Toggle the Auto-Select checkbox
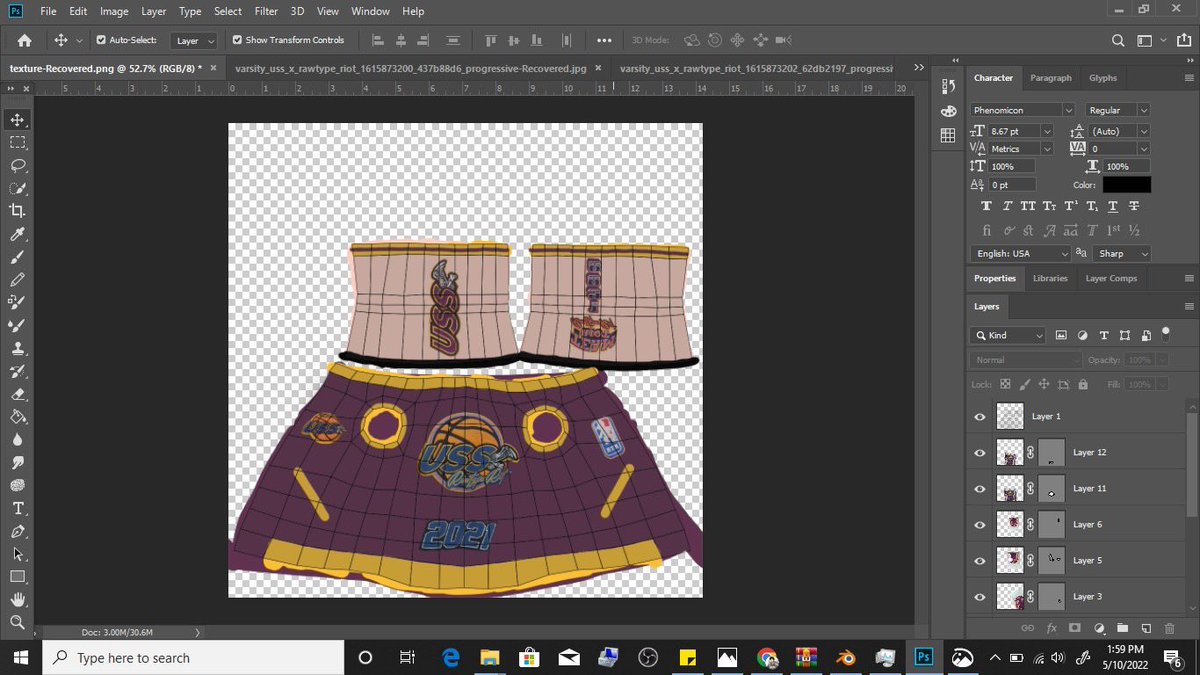1200x675 pixels. tap(101, 40)
